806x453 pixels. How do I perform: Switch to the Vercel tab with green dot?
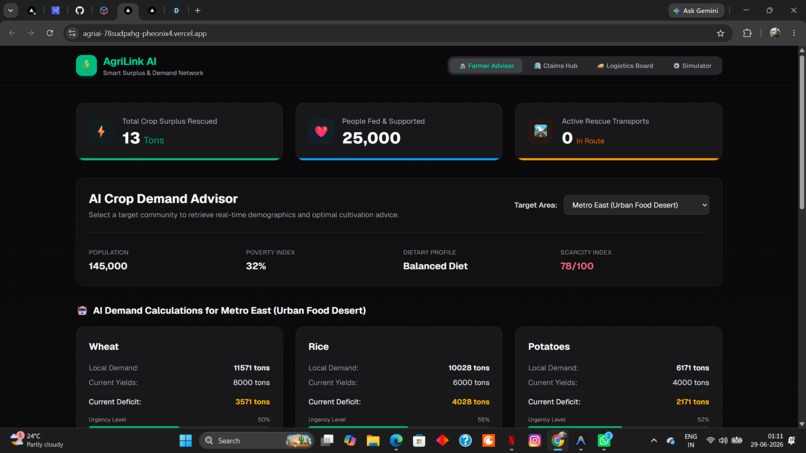(x=31, y=10)
